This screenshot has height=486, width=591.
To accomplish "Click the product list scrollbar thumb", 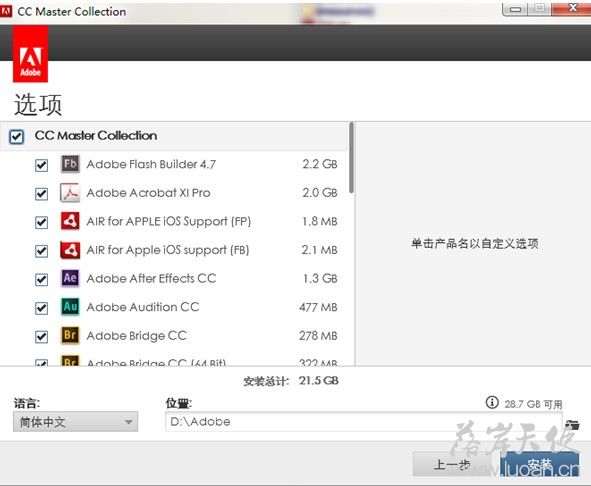I will click(351, 158).
